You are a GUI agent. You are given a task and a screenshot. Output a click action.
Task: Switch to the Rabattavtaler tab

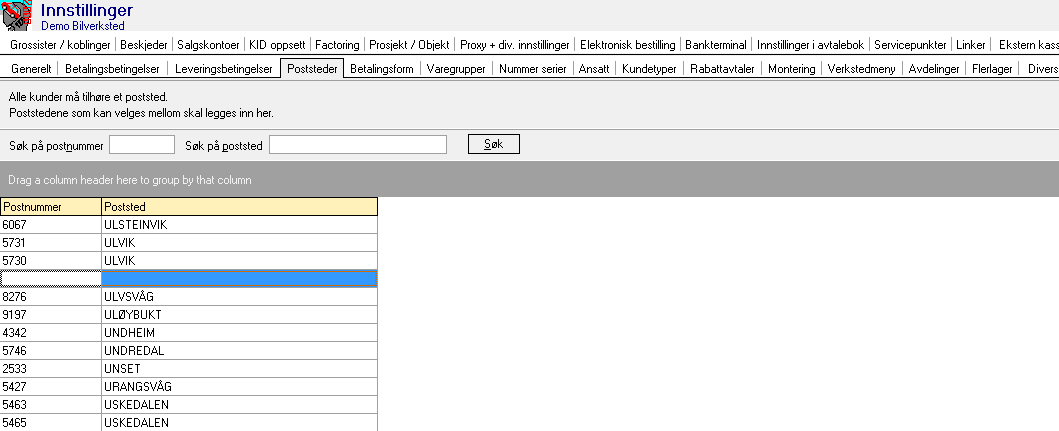point(723,69)
